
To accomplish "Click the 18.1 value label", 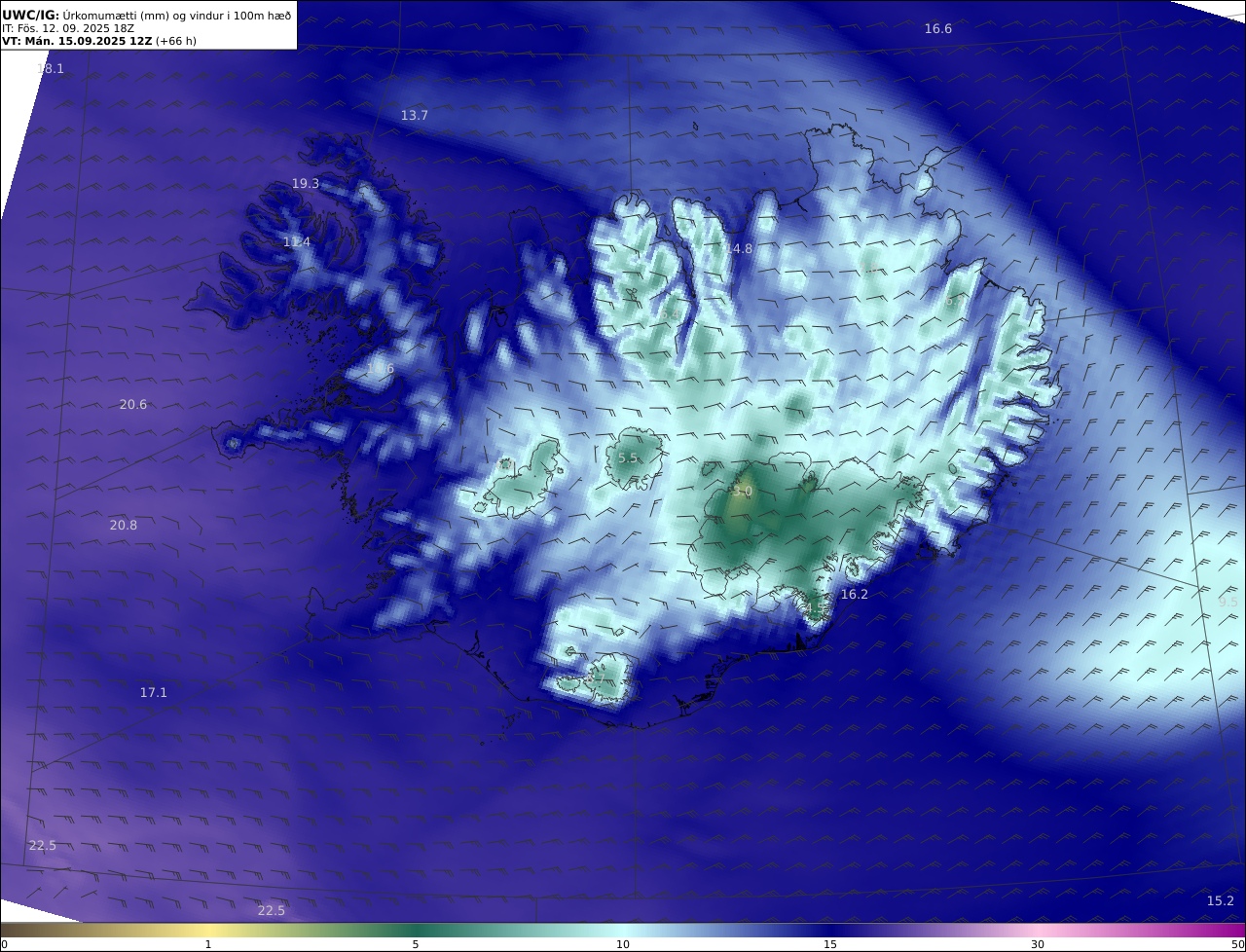I will [x=50, y=68].
